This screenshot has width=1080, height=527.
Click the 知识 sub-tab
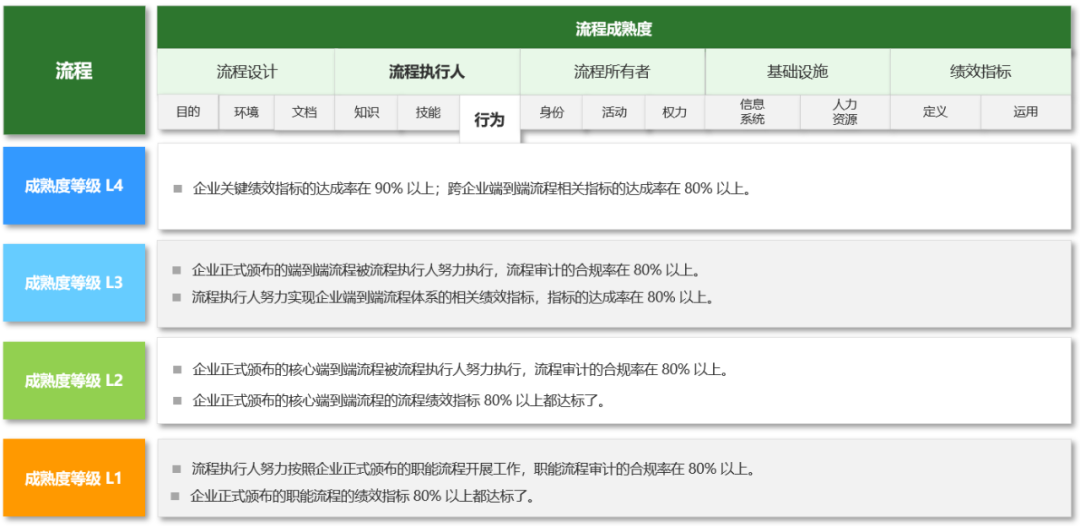[366, 112]
